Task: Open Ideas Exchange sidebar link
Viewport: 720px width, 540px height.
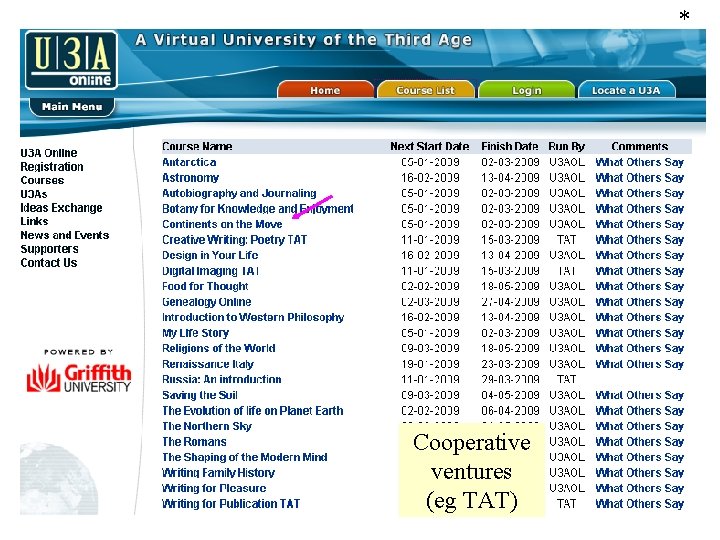Action: click(x=61, y=208)
